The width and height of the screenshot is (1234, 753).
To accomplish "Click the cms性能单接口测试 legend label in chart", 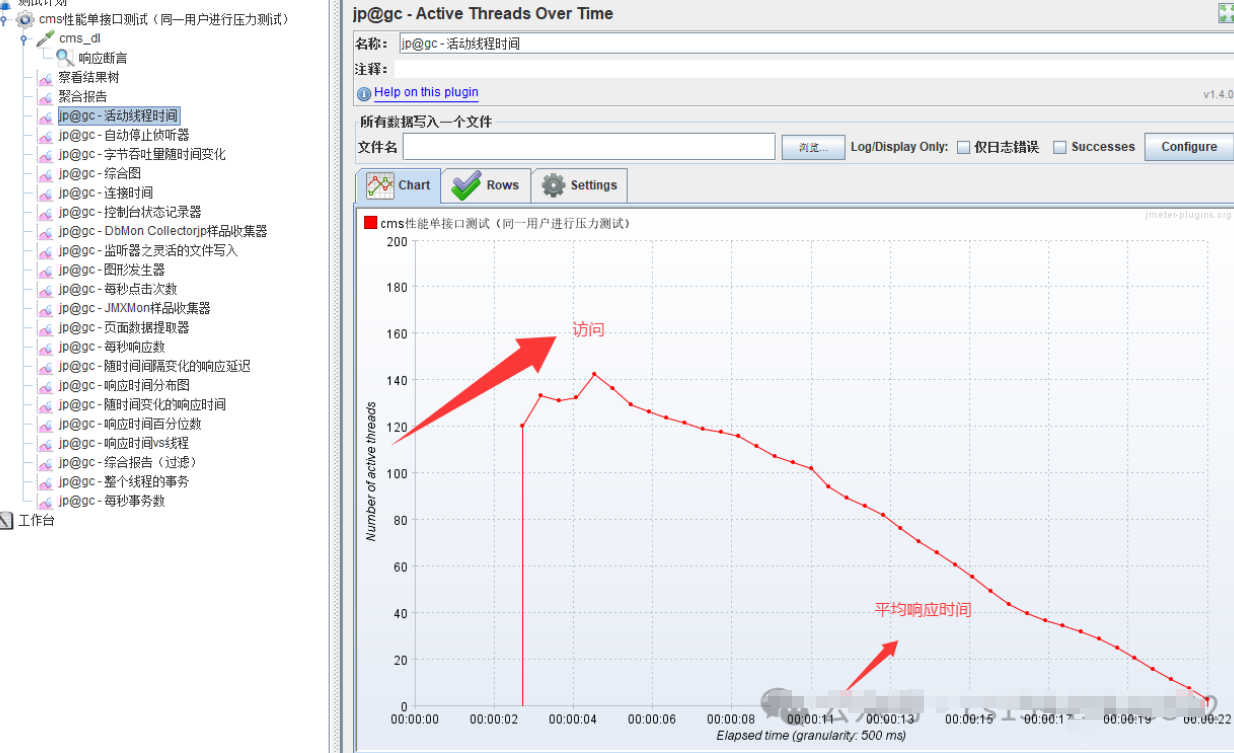I will (505, 223).
